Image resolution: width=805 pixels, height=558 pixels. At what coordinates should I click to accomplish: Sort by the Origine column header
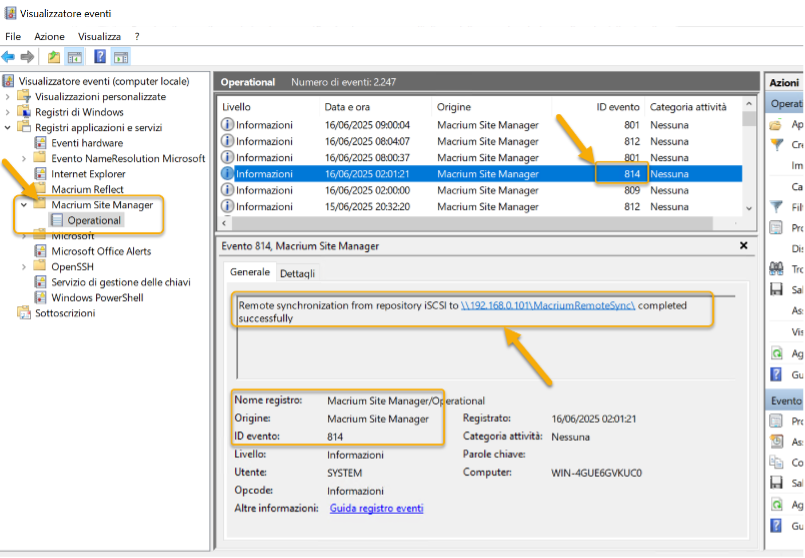pyautogui.click(x=454, y=107)
